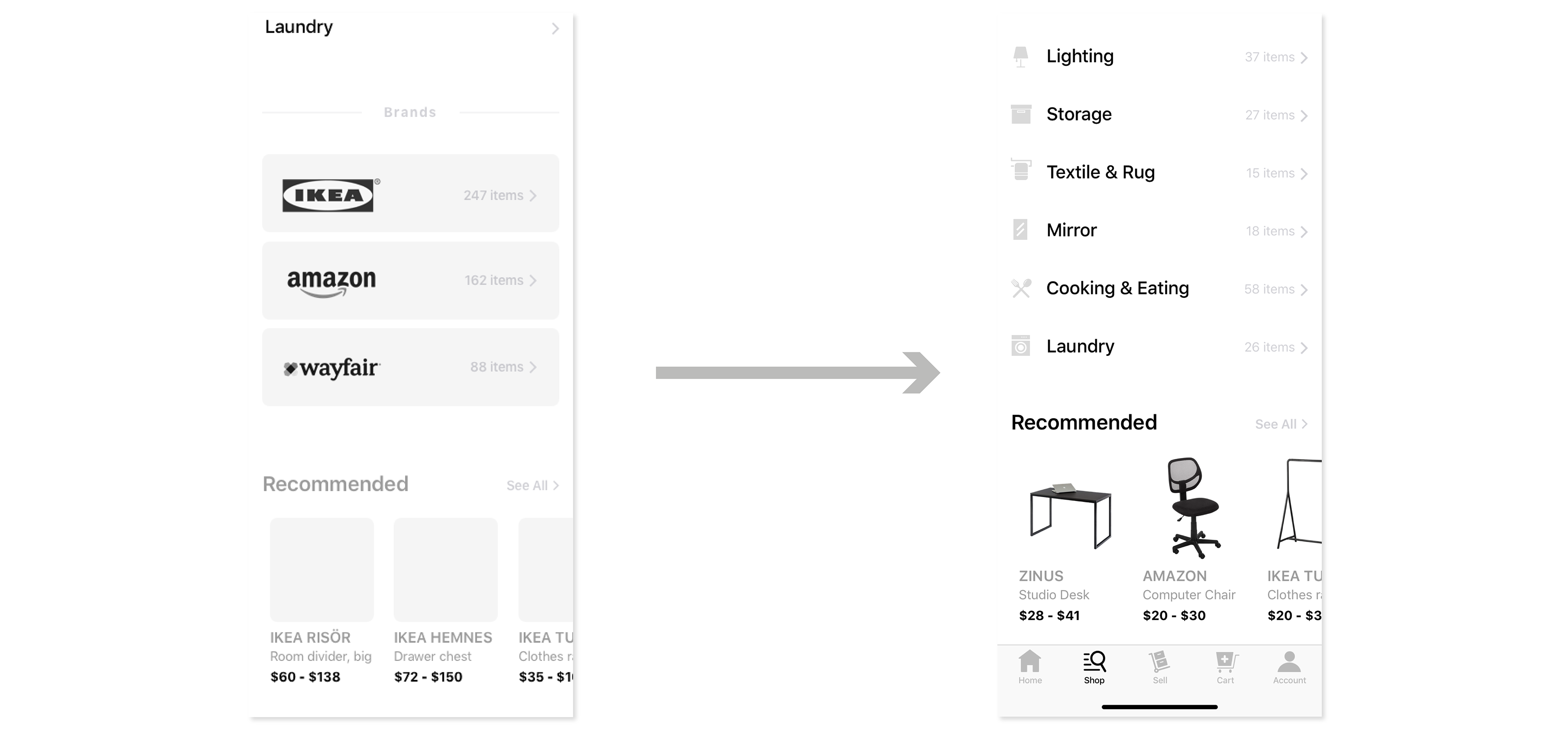This screenshot has height=730, width=1568.
Task: Click the Lighting lamp icon
Action: point(1021,57)
